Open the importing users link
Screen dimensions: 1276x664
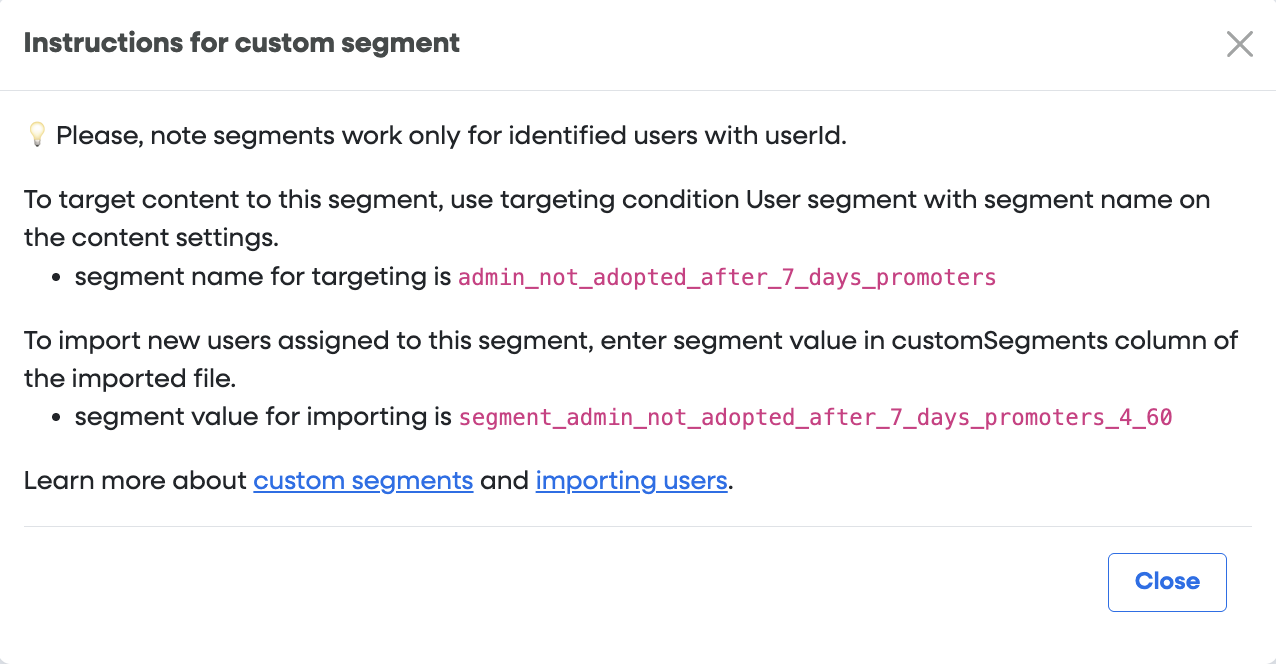[631, 481]
